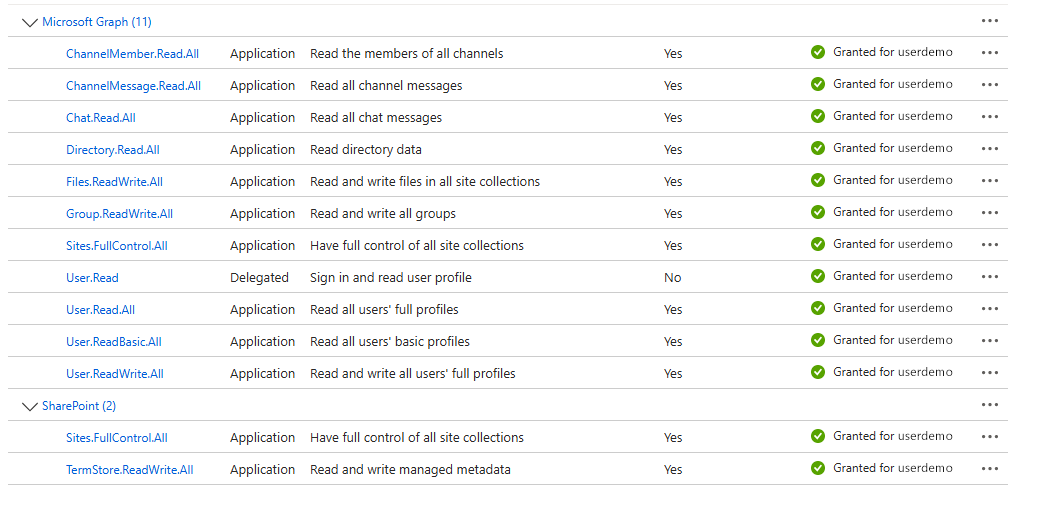Open the TermStore.ReadWrite.All permission link
Screen dimensions: 1060x513
click(130, 470)
